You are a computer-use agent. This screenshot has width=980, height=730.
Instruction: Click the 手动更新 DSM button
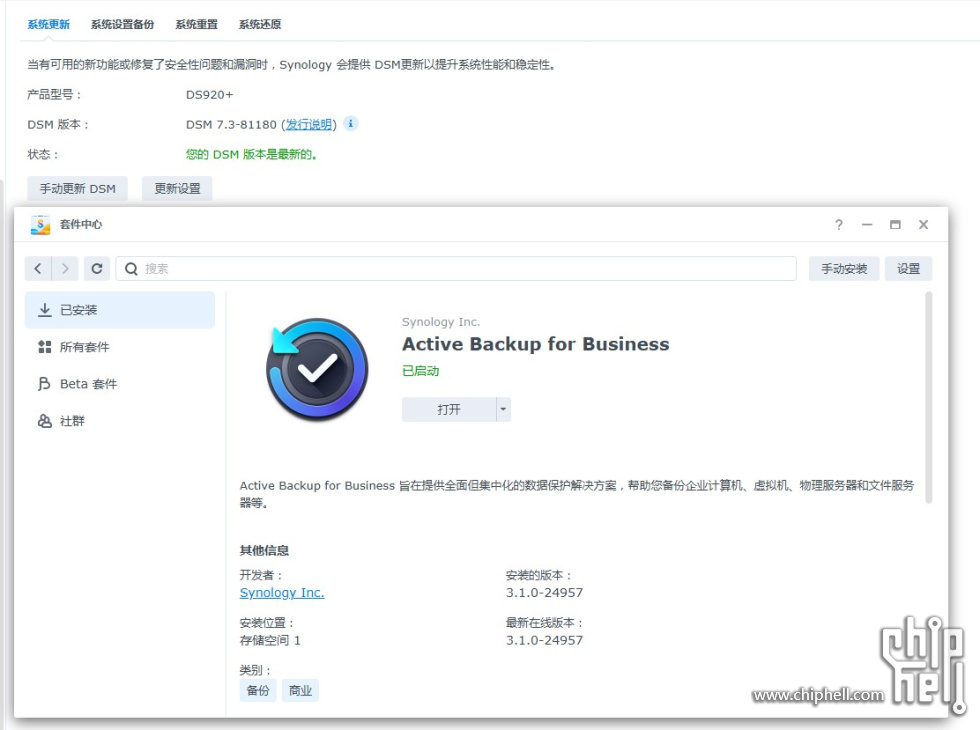(78, 189)
